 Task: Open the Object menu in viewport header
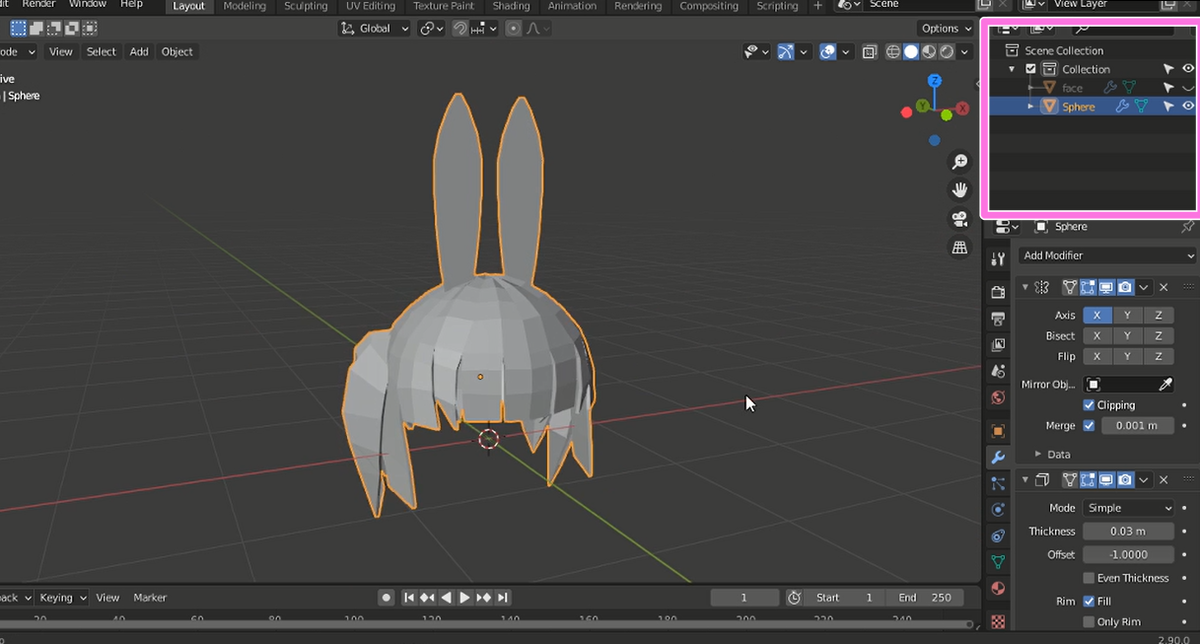pos(177,52)
